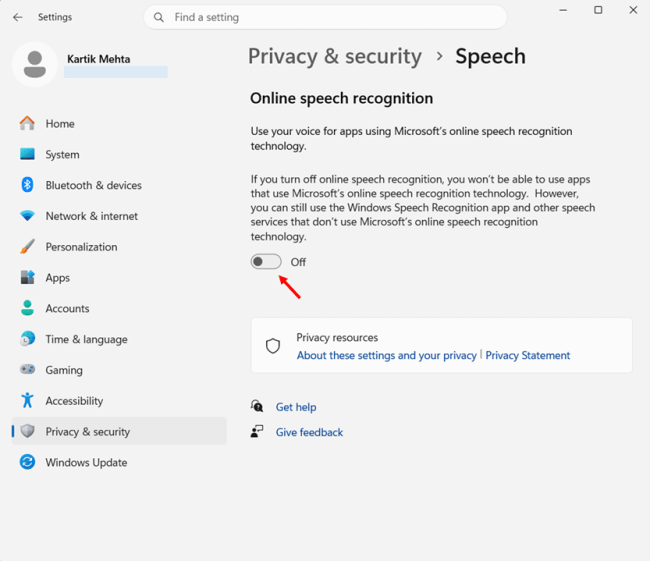Select Network & internet category
This screenshot has height=561, width=650.
[119, 216]
